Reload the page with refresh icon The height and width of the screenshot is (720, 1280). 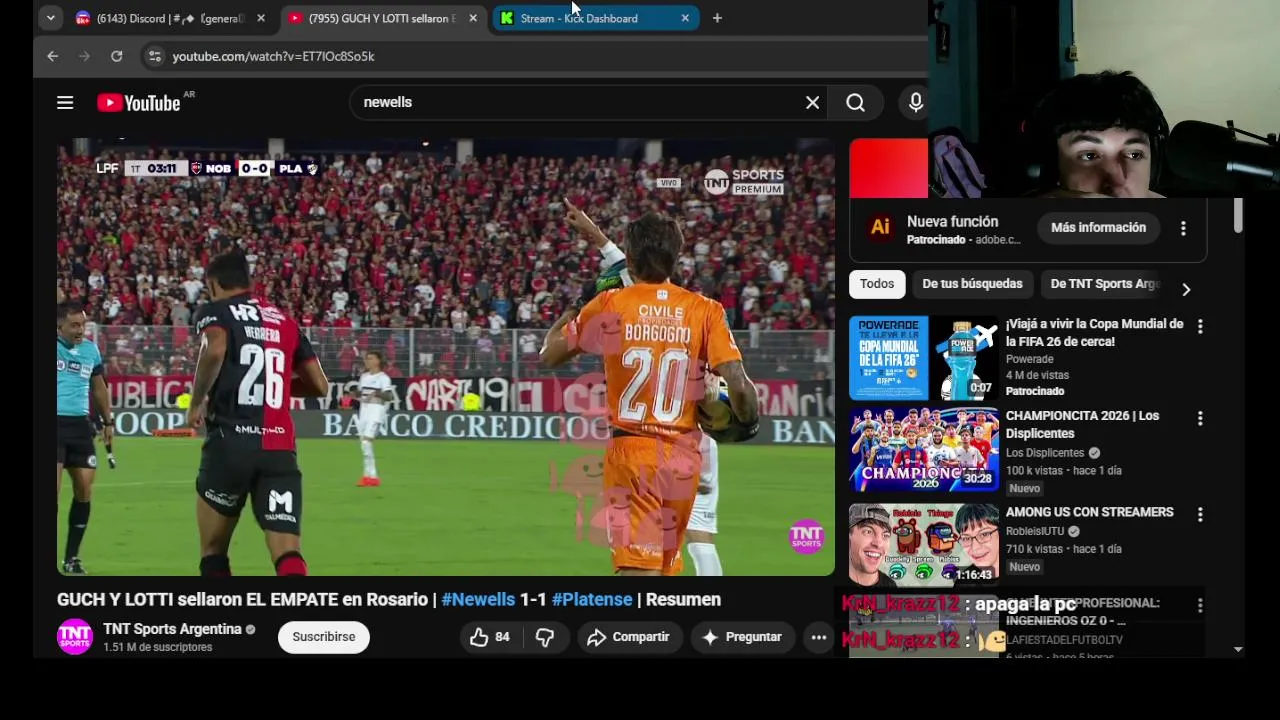click(x=117, y=56)
